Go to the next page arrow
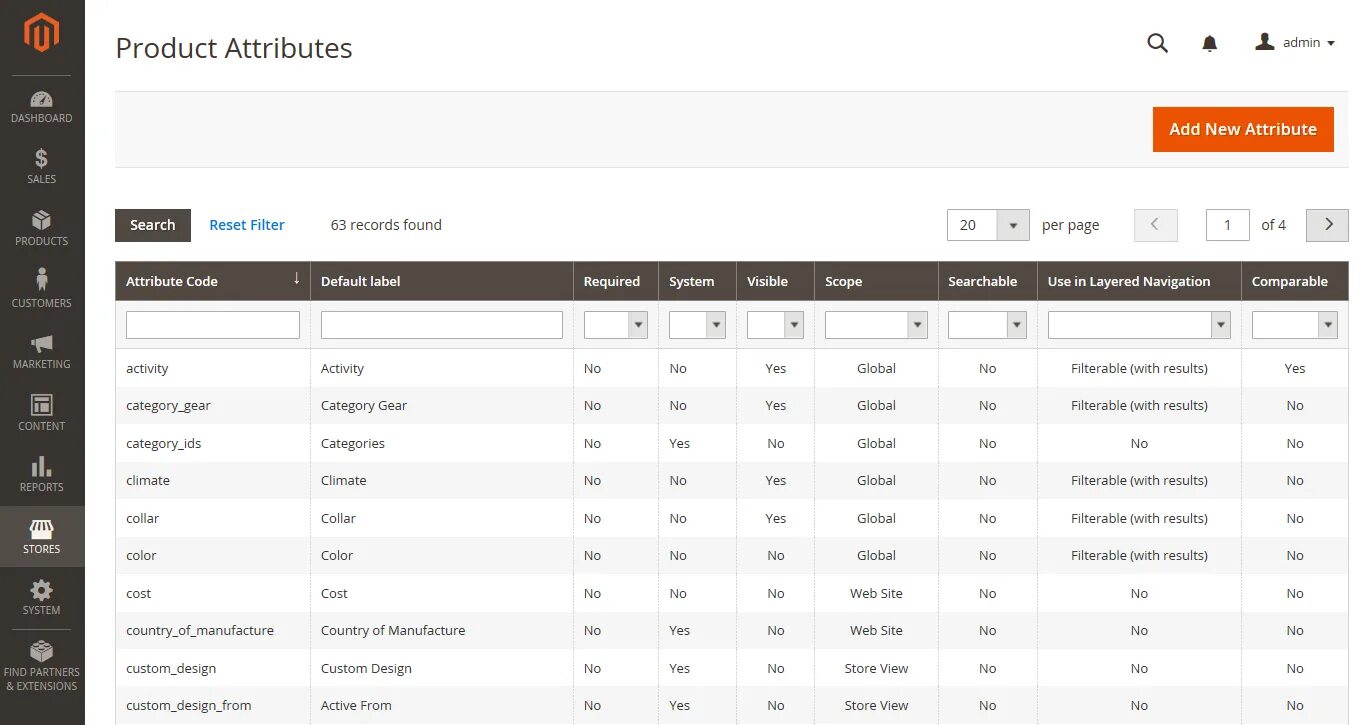 pos(1327,225)
